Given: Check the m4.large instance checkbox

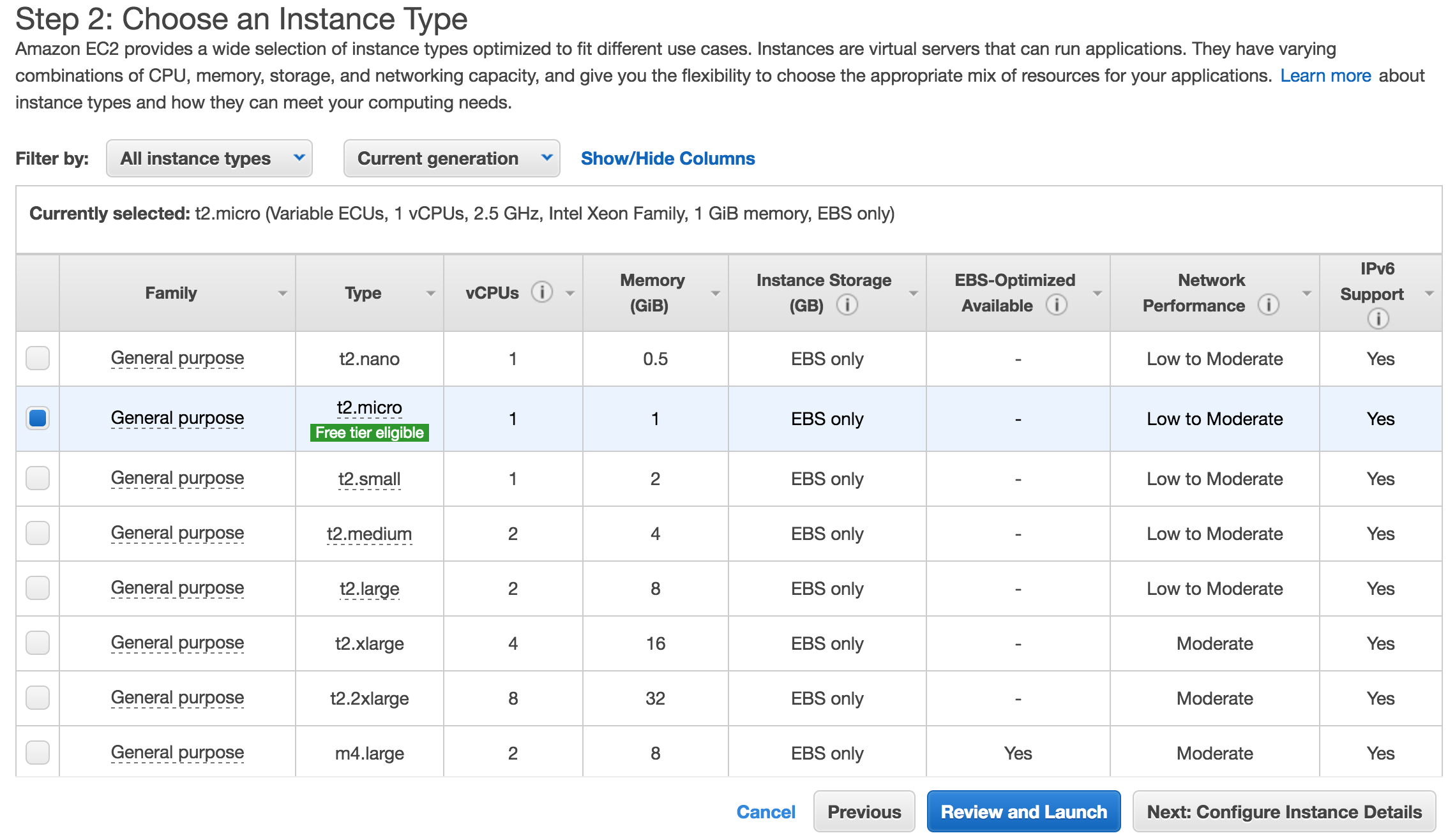Looking at the screenshot, I should pyautogui.click(x=38, y=753).
